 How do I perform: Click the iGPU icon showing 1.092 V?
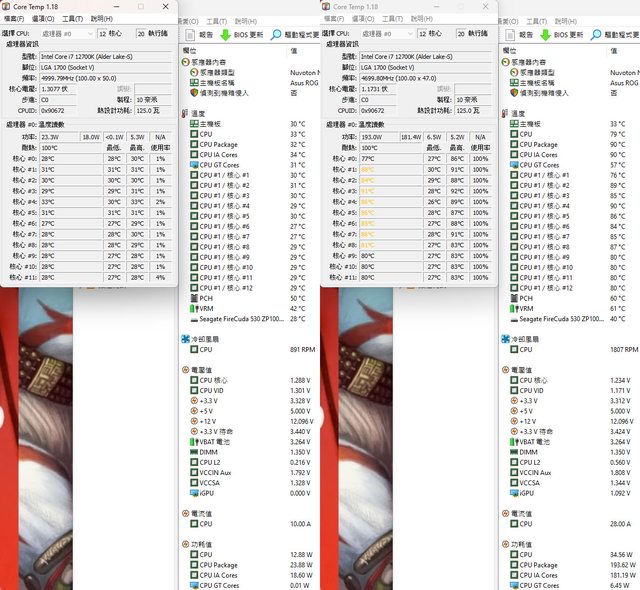[516, 492]
